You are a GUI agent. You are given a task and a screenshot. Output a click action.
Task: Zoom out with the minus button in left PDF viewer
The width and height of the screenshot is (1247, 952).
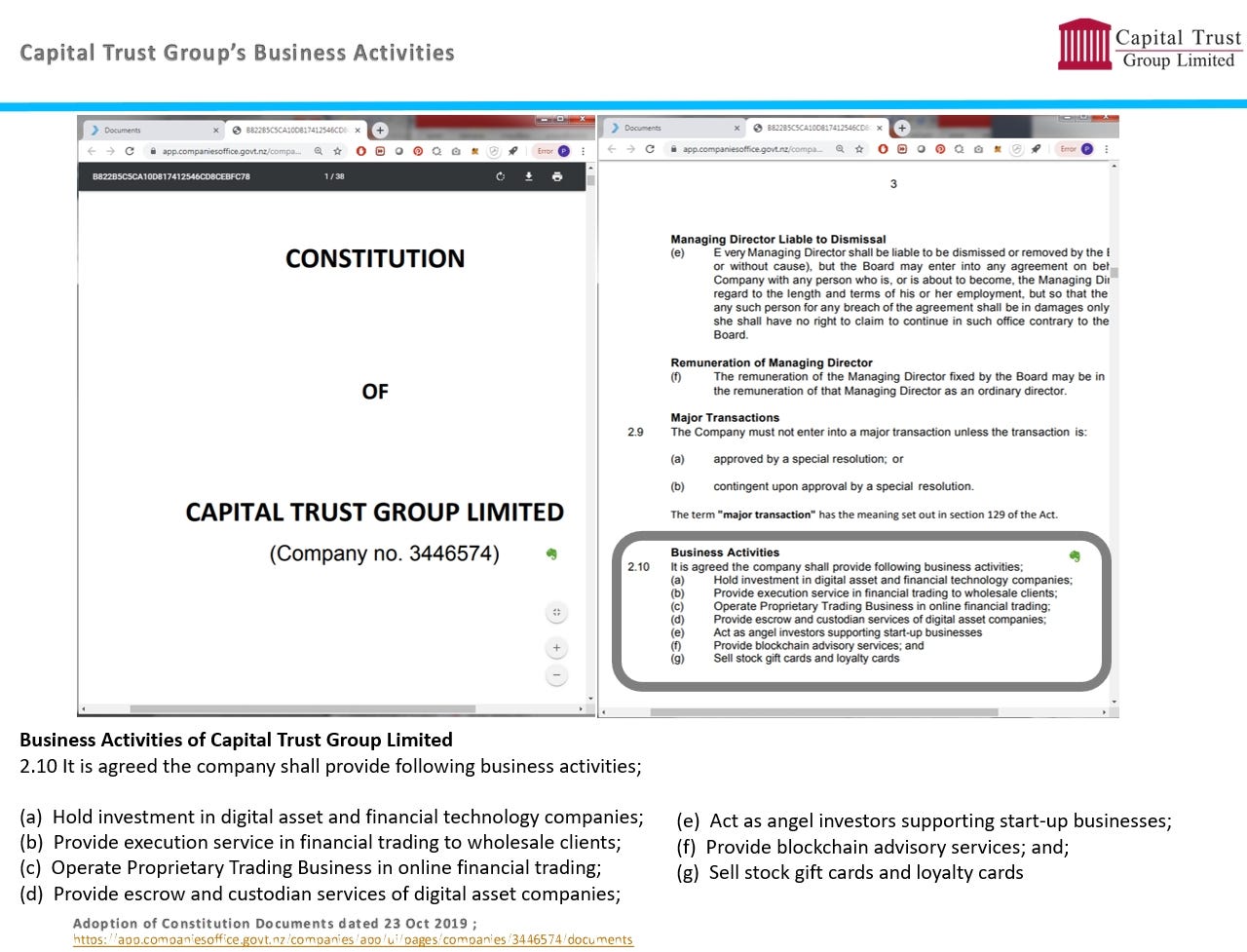click(556, 675)
